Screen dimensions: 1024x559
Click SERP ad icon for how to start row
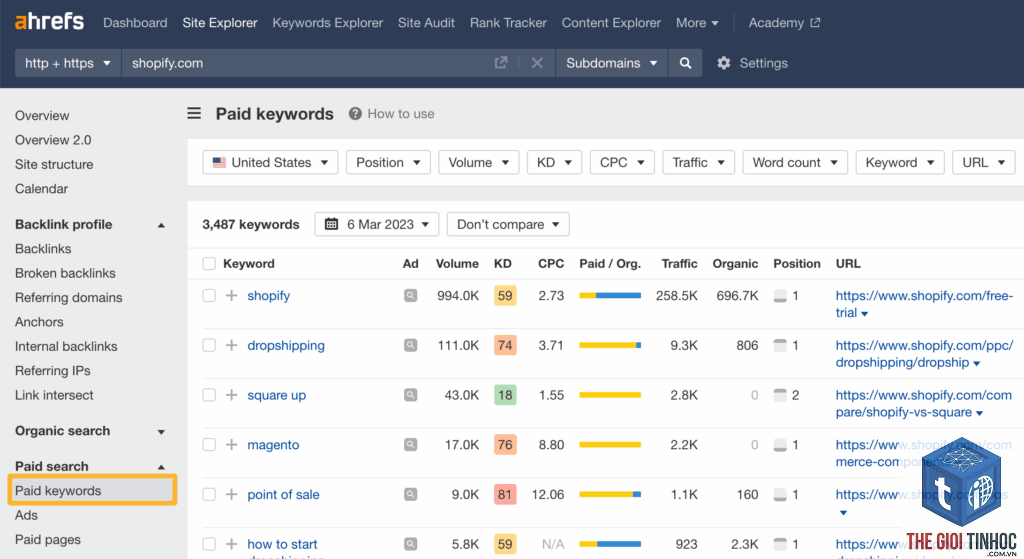pos(410,544)
